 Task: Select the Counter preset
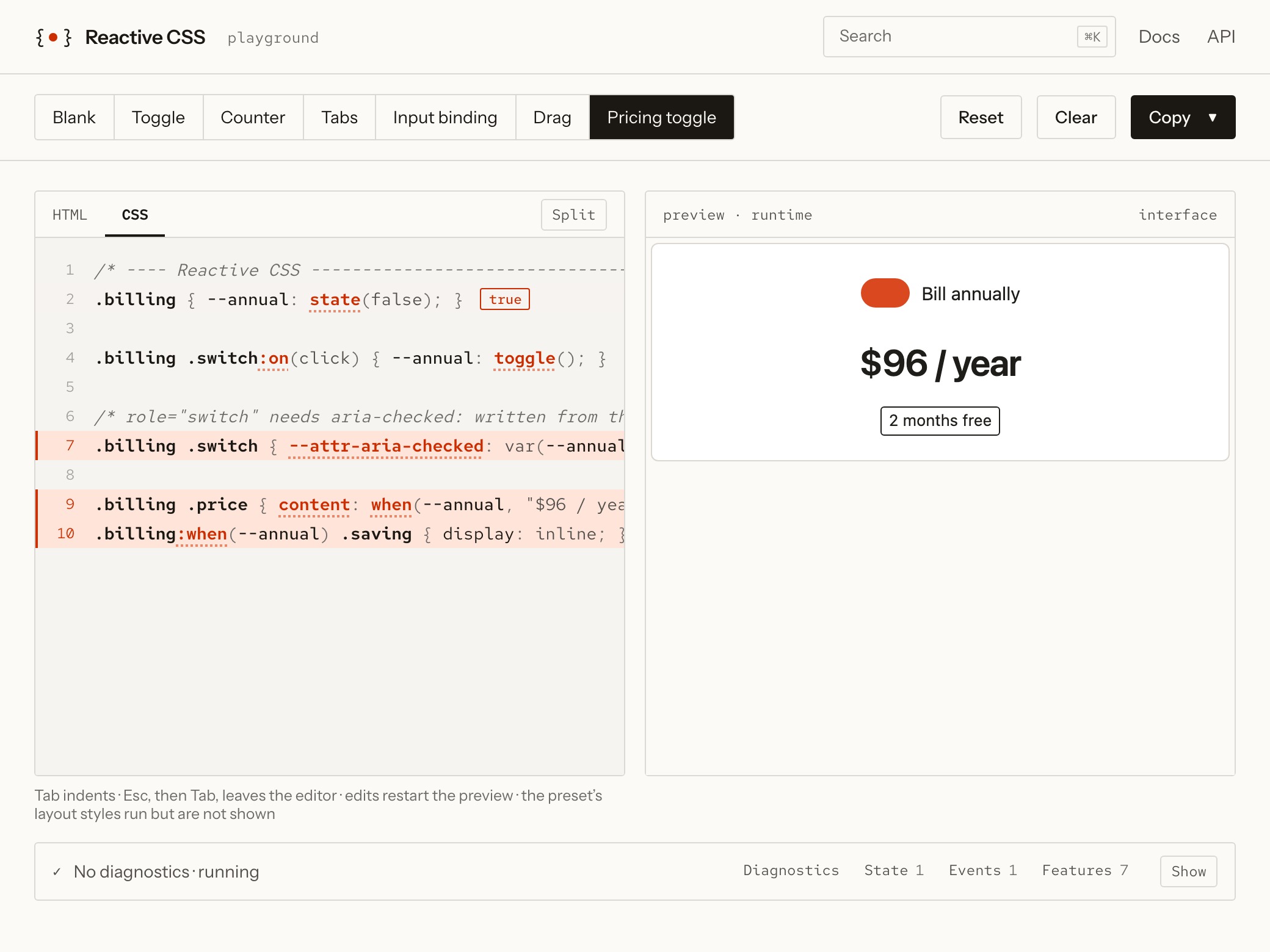(x=253, y=117)
